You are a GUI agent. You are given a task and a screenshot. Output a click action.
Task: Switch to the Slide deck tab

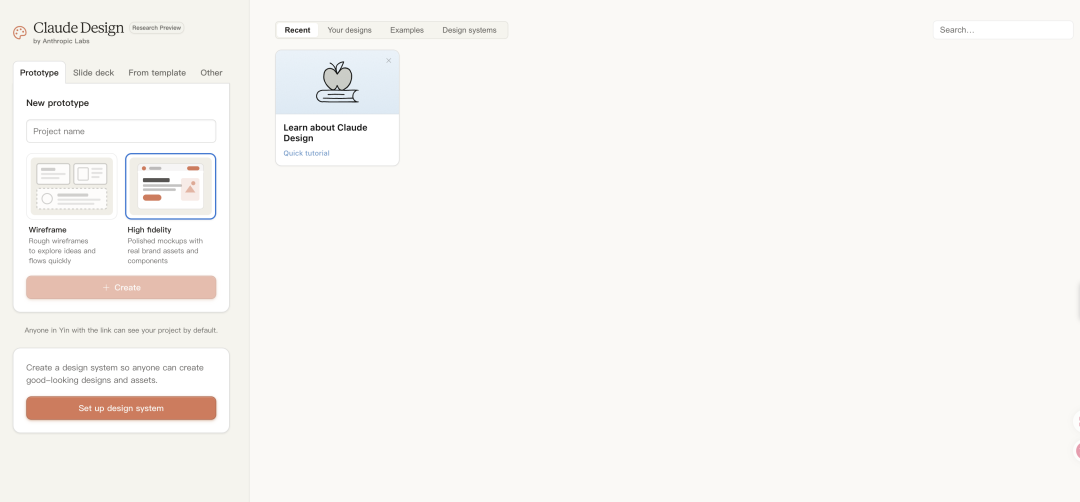(x=94, y=73)
